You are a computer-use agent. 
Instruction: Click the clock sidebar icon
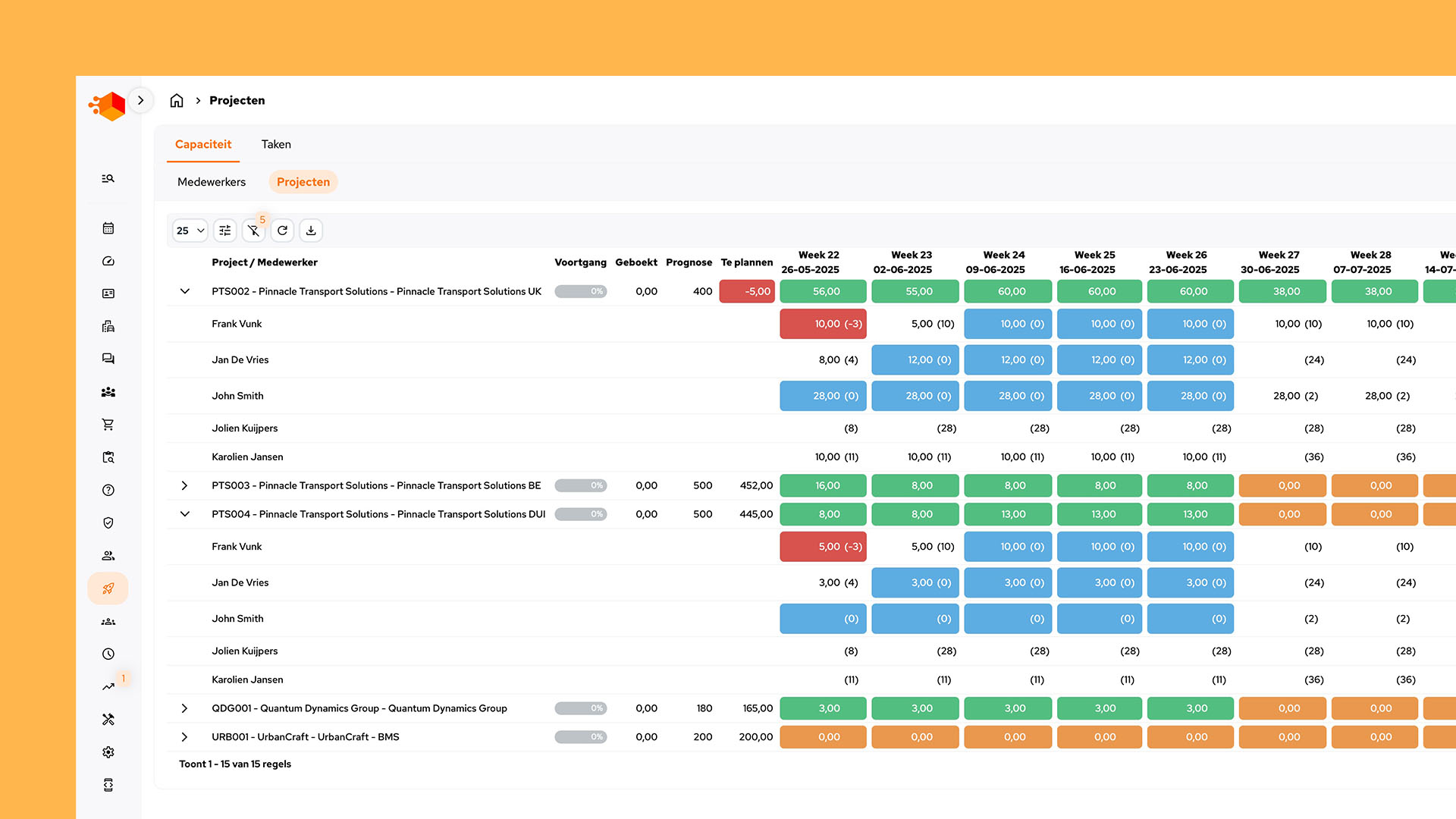[108, 654]
